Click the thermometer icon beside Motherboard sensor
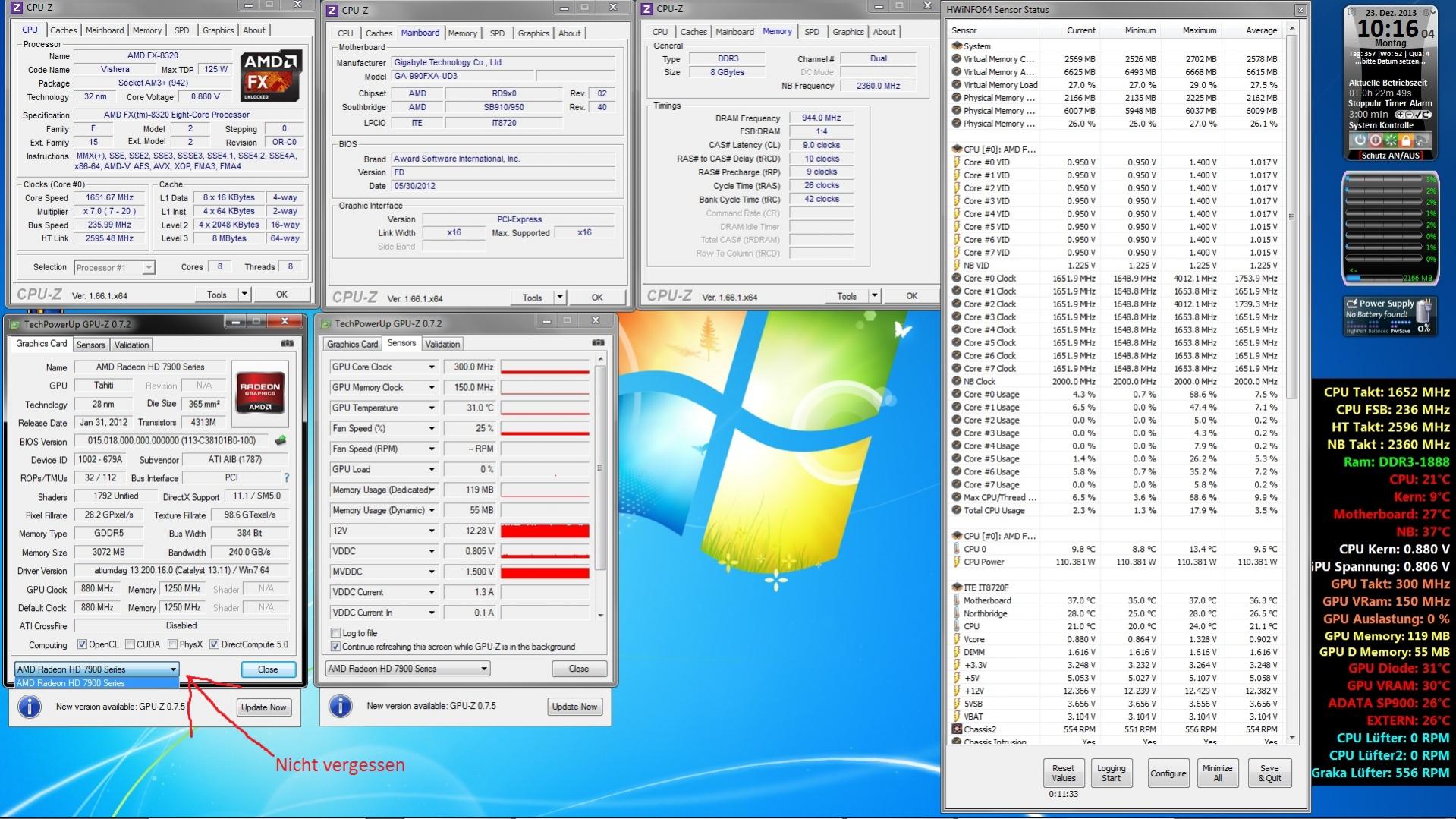The height and width of the screenshot is (819, 1456). click(x=957, y=600)
